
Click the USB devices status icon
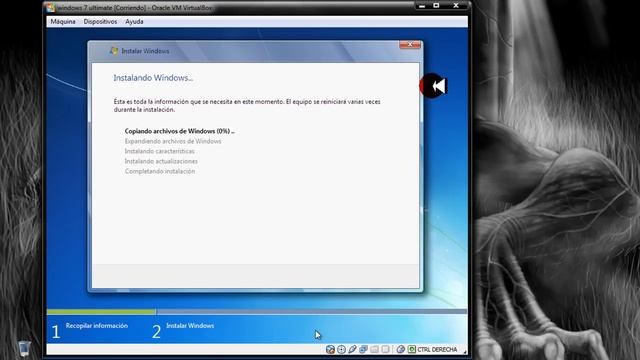353,349
